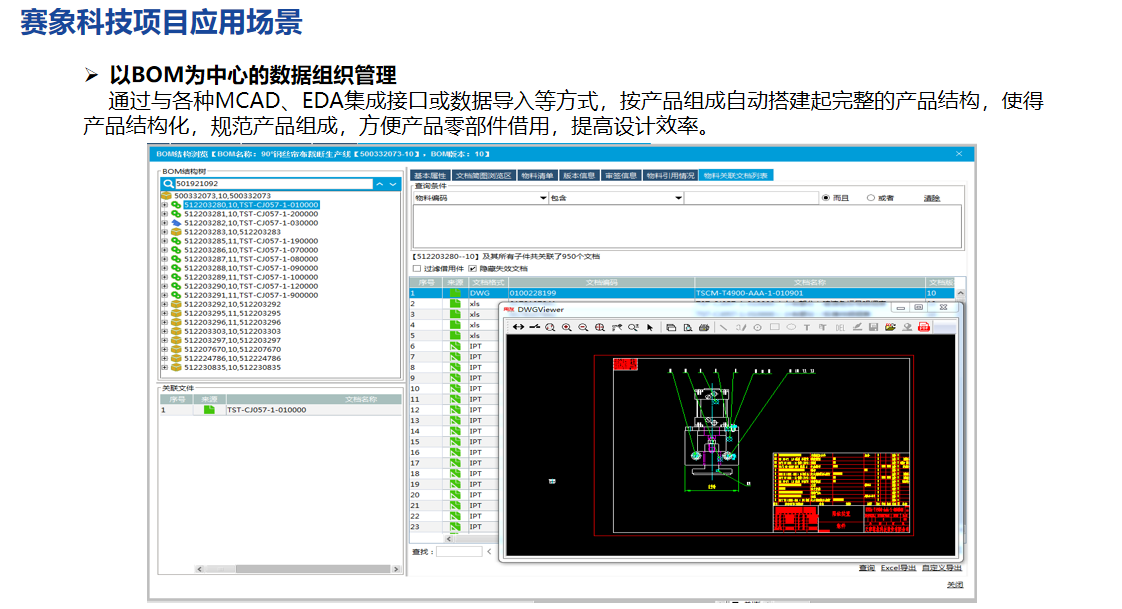Switch to the 基本属性 tab
The image size is (1122, 609).
[430, 175]
